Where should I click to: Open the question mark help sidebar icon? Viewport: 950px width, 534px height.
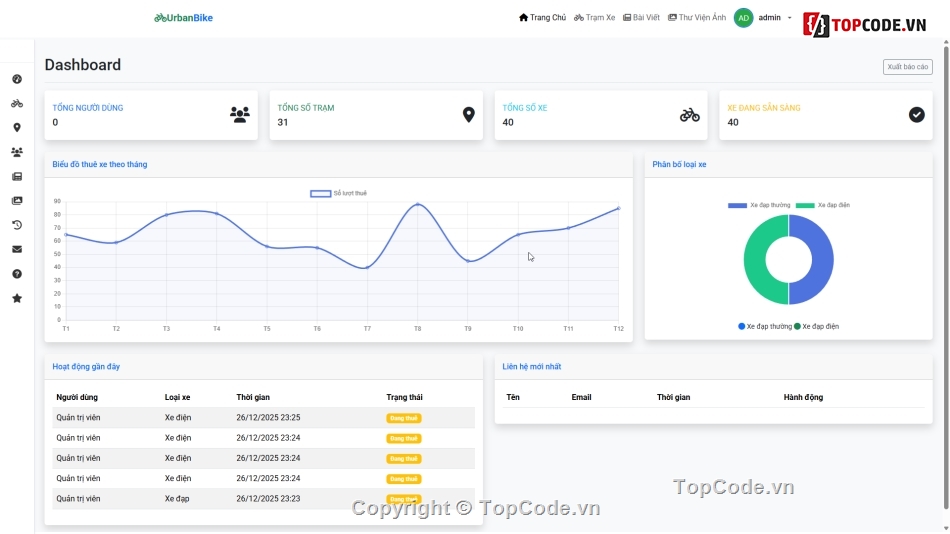(x=17, y=274)
